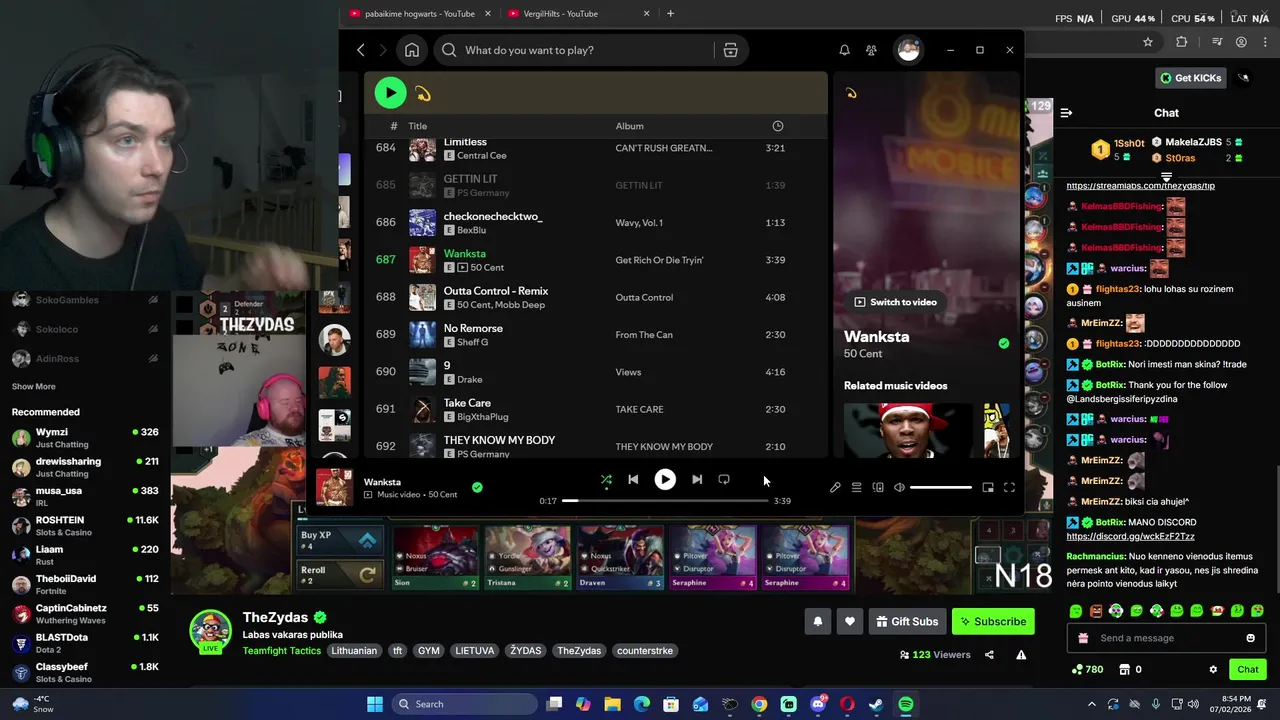Collapse Kick chat panel arrow icon
Viewport: 1280px width, 720px height.
click(x=1066, y=113)
